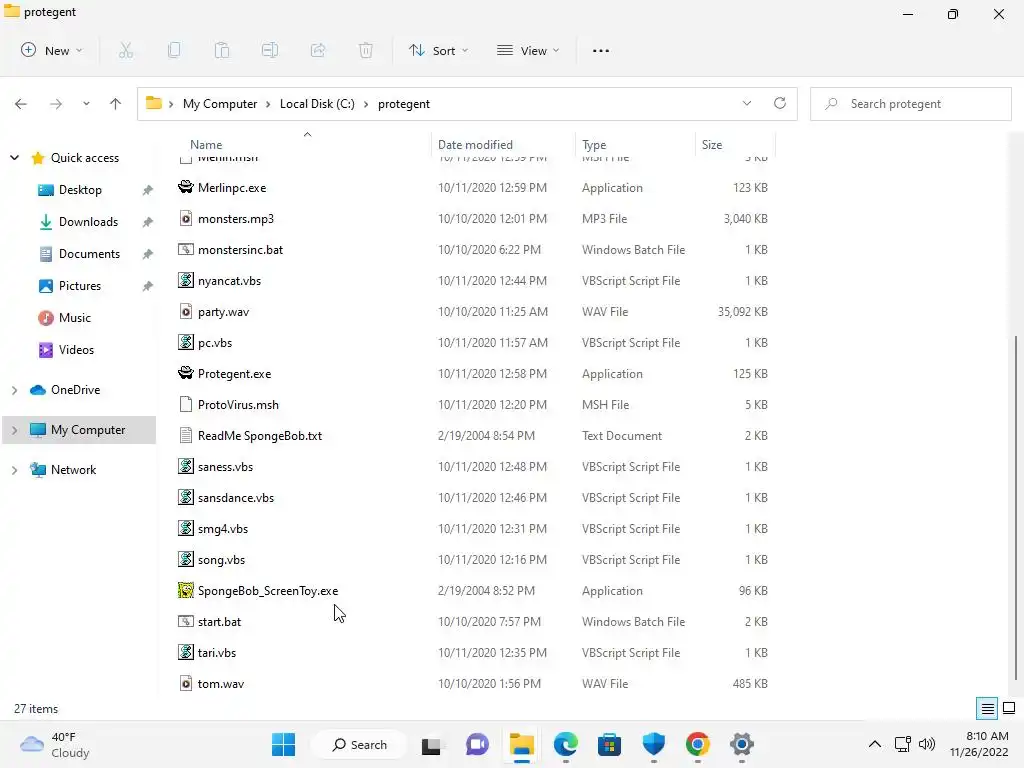Screen dimensions: 1024x768
Task: Click the Delete trash icon
Action: 366,50
